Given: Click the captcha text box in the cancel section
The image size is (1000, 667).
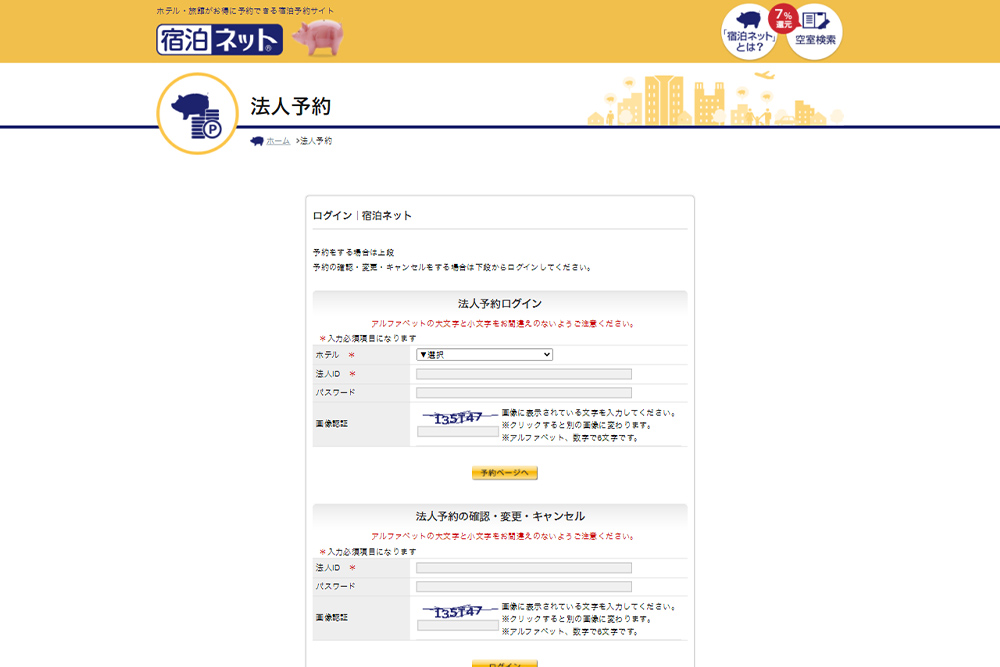Looking at the screenshot, I should [x=458, y=626].
